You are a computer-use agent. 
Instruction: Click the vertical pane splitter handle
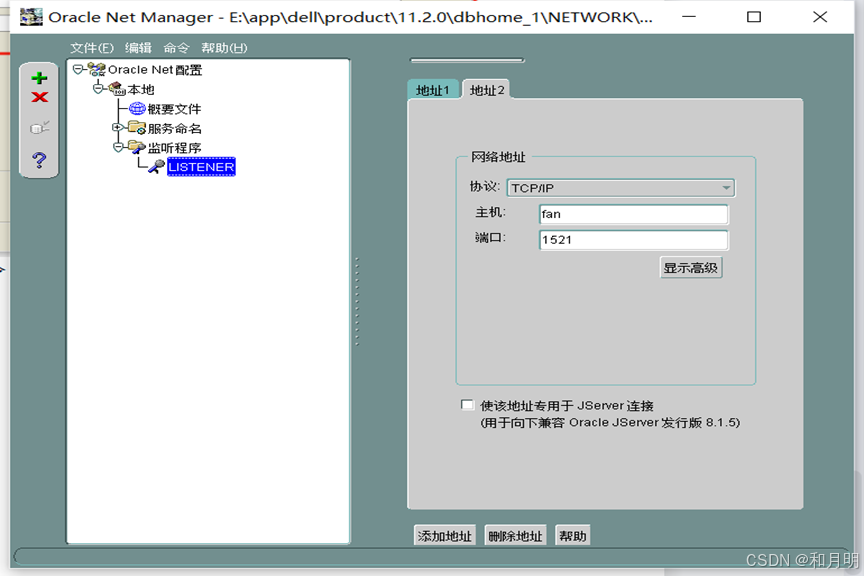pyautogui.click(x=357, y=301)
